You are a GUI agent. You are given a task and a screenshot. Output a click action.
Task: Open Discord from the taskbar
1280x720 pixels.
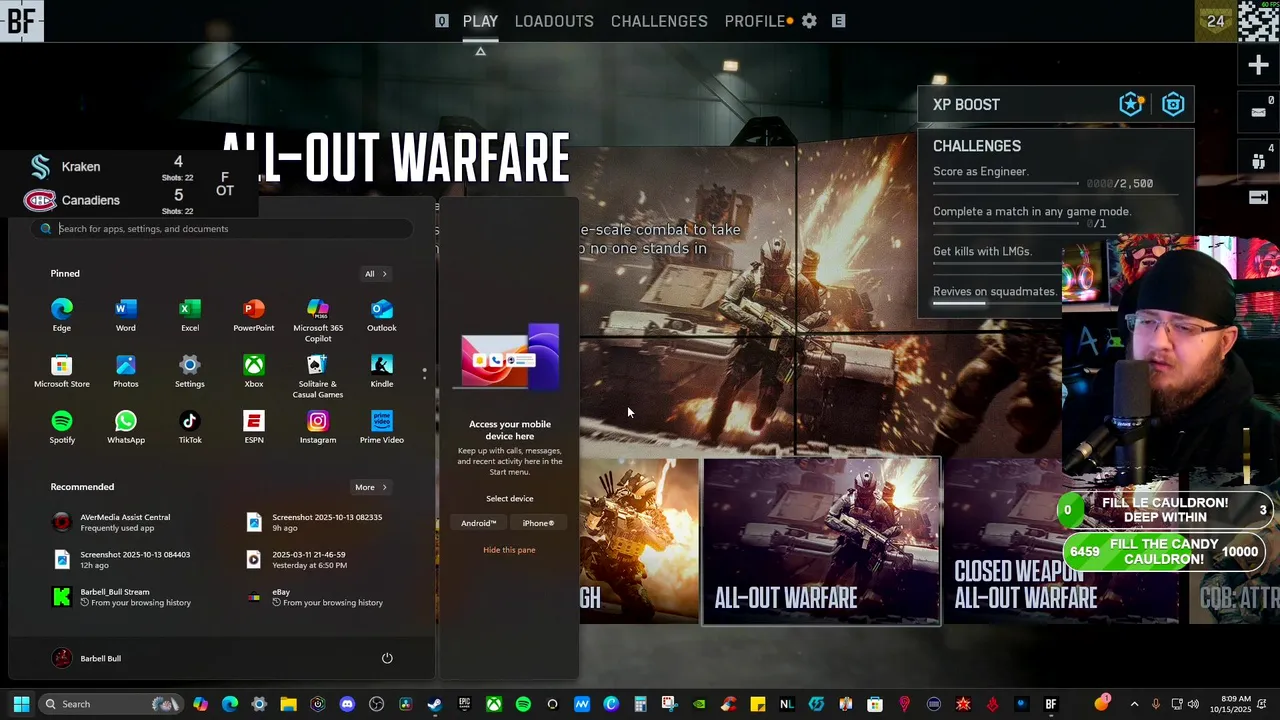[x=347, y=704]
